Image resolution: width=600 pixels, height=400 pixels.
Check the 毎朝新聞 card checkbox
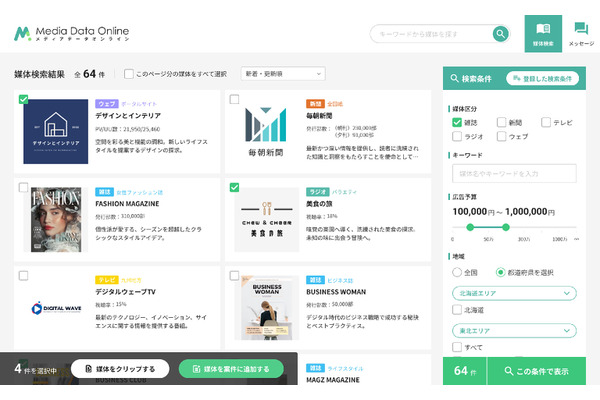(x=234, y=100)
